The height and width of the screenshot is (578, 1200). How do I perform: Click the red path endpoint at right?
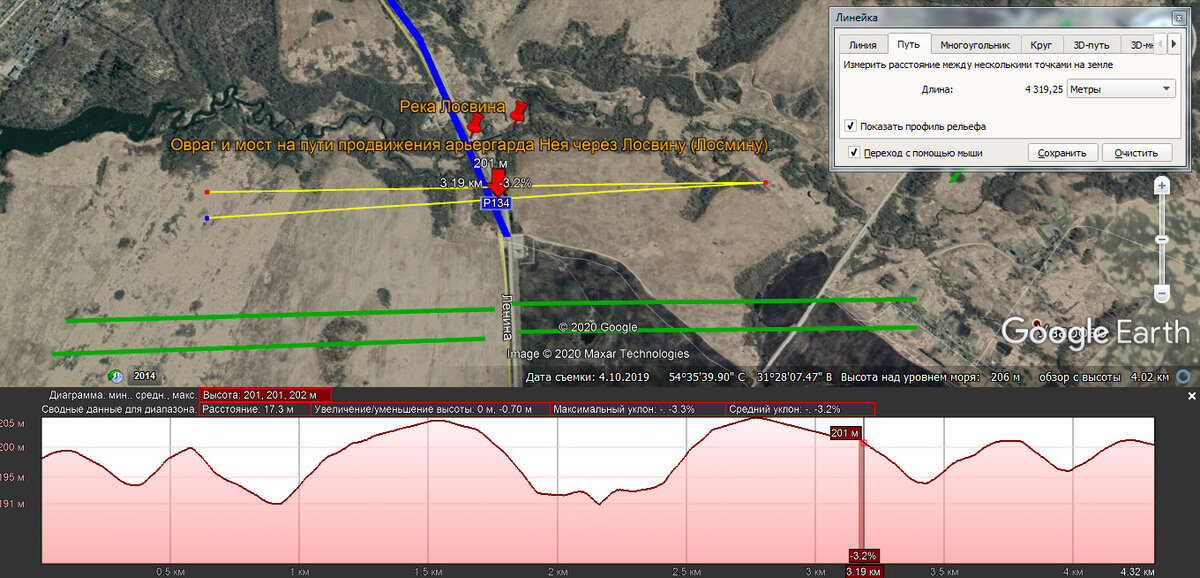[765, 183]
